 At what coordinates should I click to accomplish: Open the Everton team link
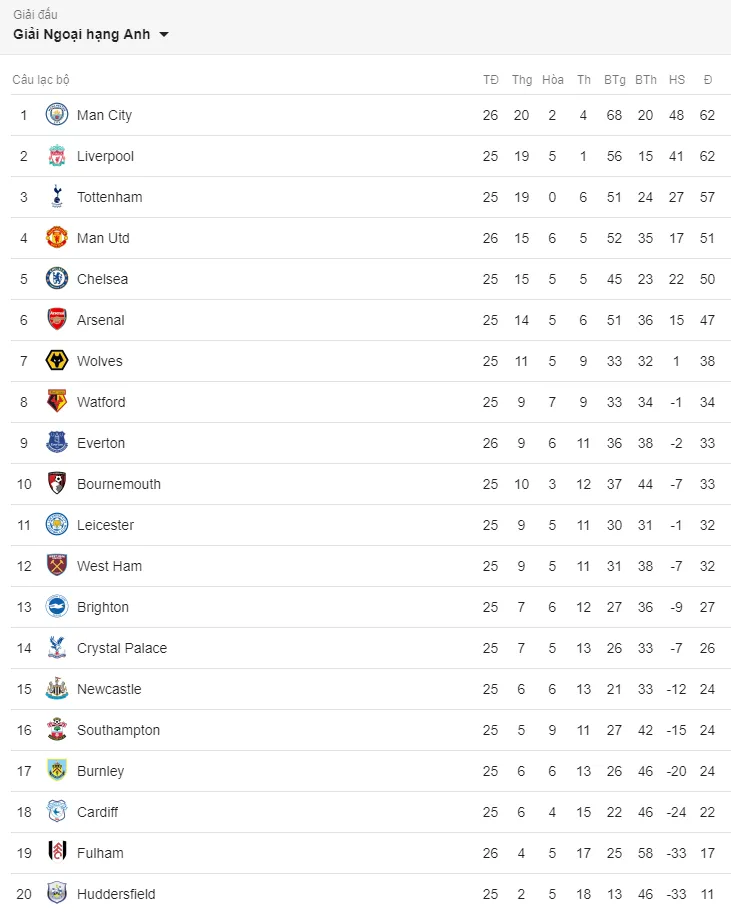pyautogui.click(x=101, y=443)
